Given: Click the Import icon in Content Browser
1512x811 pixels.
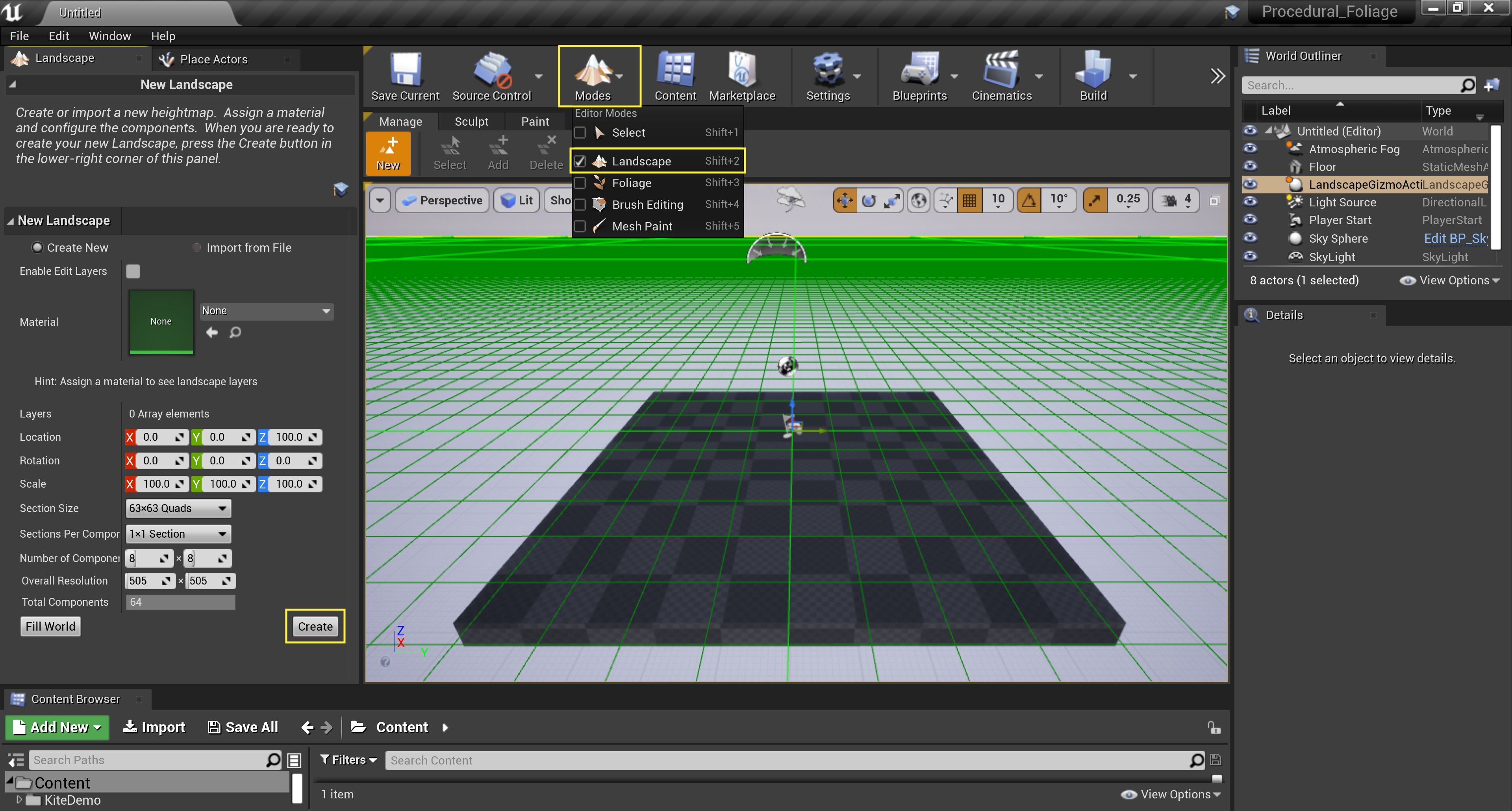Looking at the screenshot, I should click(x=153, y=727).
